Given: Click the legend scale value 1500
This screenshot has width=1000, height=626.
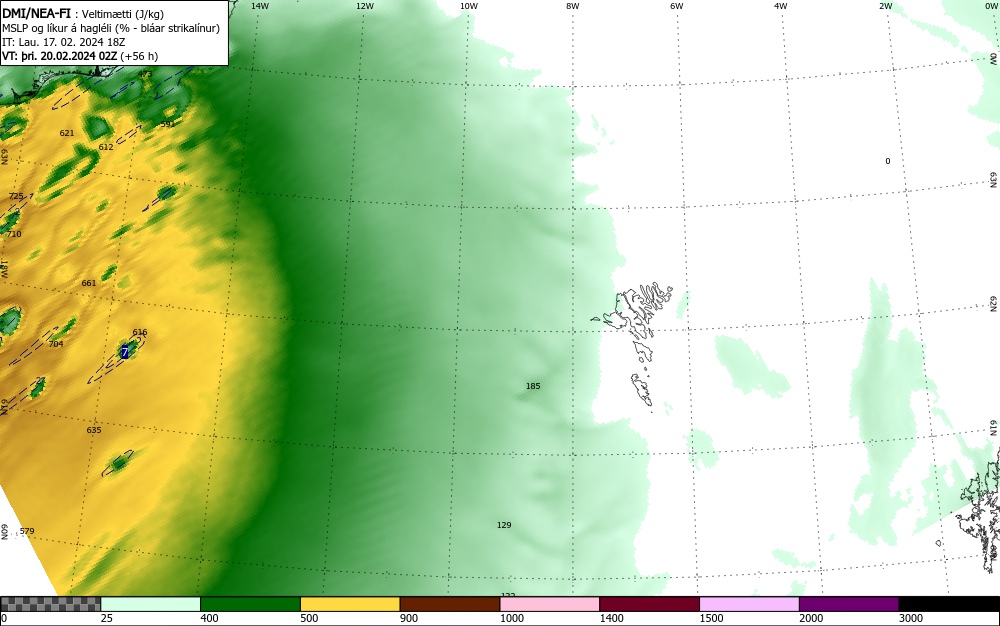Looking at the screenshot, I should (x=711, y=618).
